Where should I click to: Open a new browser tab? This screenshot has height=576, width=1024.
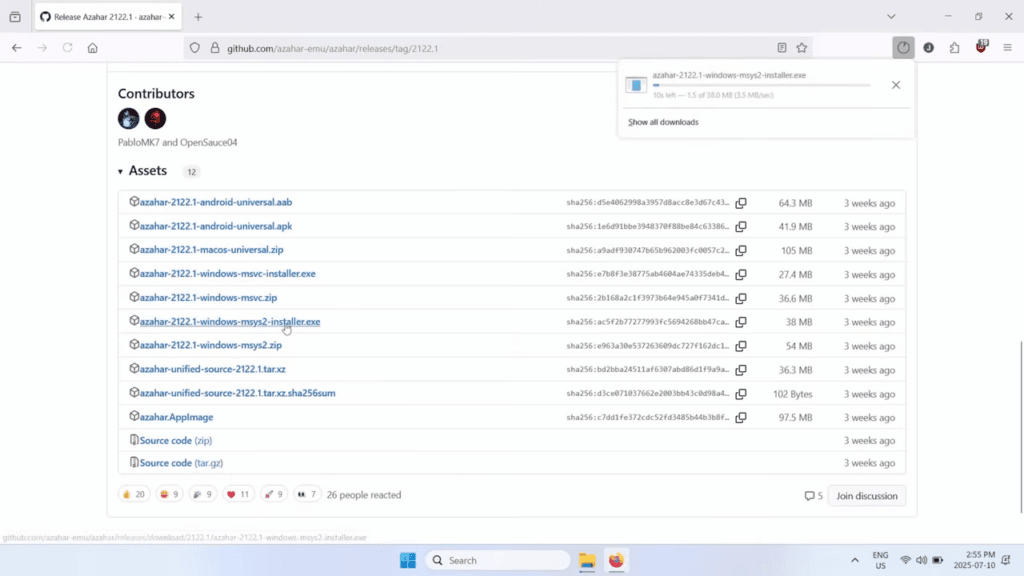(199, 17)
